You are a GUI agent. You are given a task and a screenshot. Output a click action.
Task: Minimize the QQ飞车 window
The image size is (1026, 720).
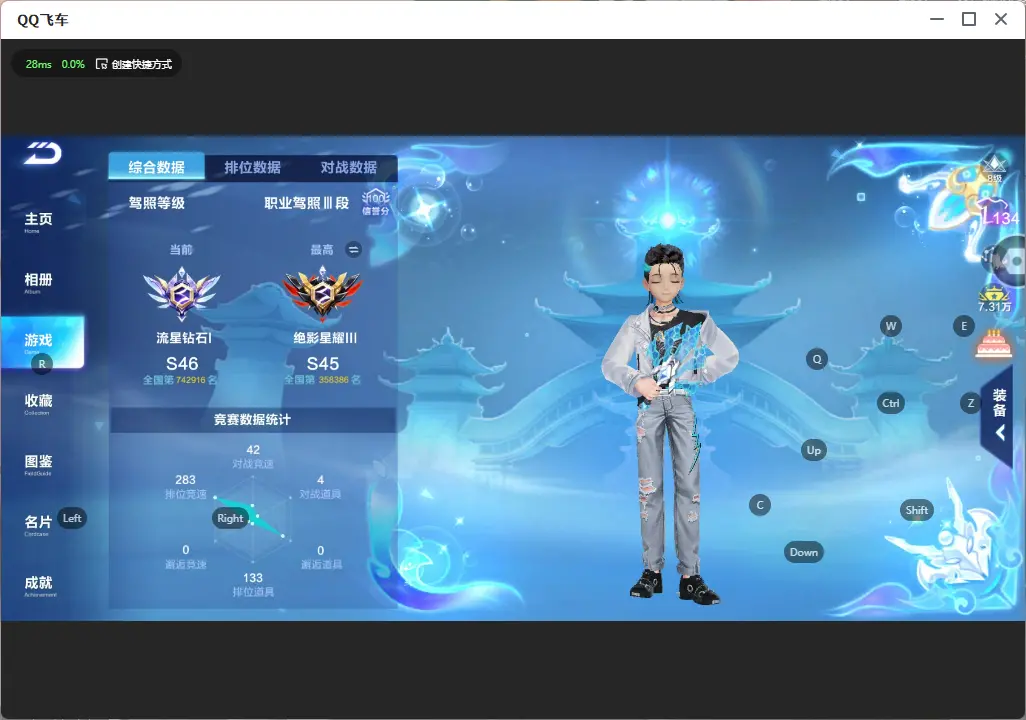(937, 19)
